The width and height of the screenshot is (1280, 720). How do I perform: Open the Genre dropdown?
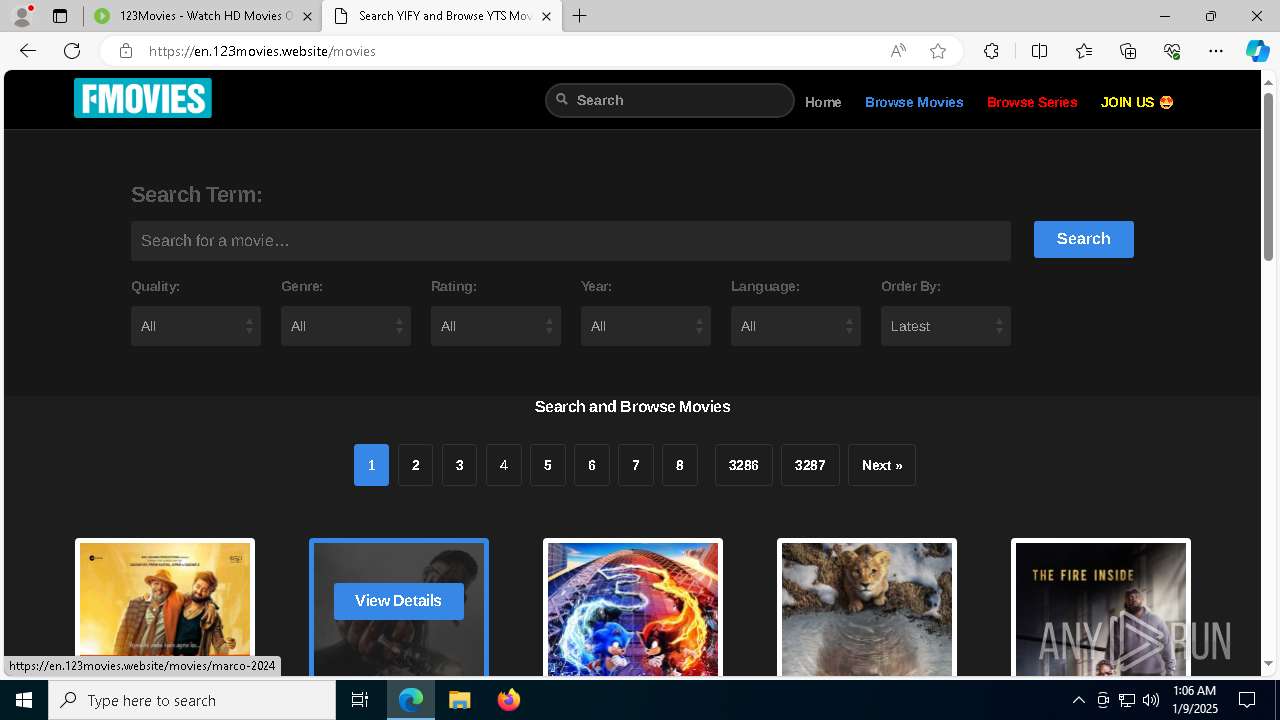(x=346, y=326)
